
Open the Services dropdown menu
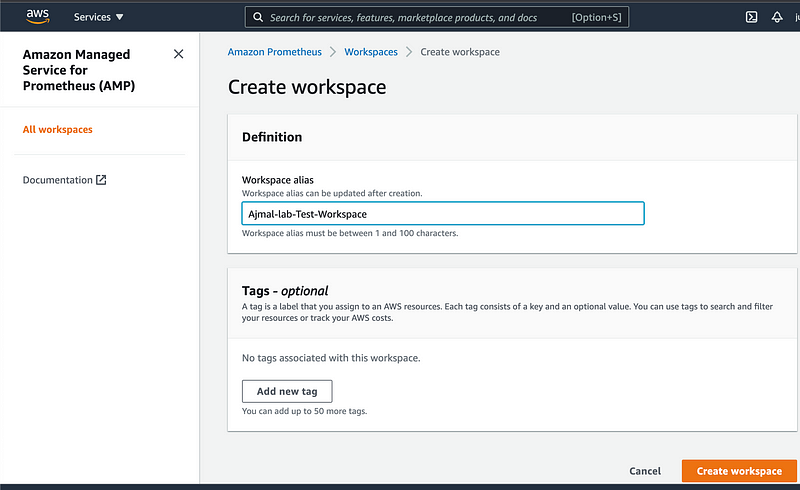(x=98, y=17)
